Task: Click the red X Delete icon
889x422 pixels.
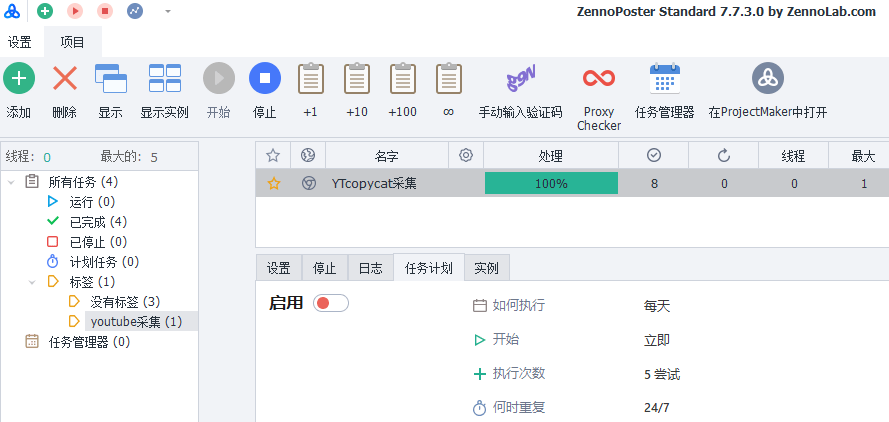Action: point(65,78)
